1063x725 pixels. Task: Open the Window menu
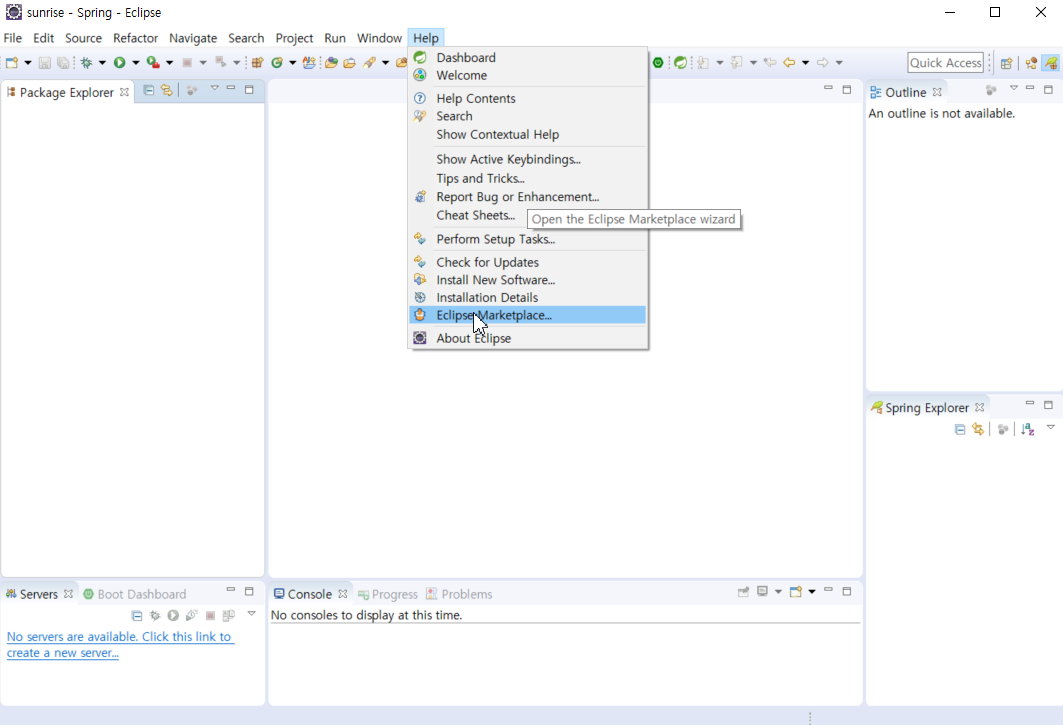[x=379, y=38]
